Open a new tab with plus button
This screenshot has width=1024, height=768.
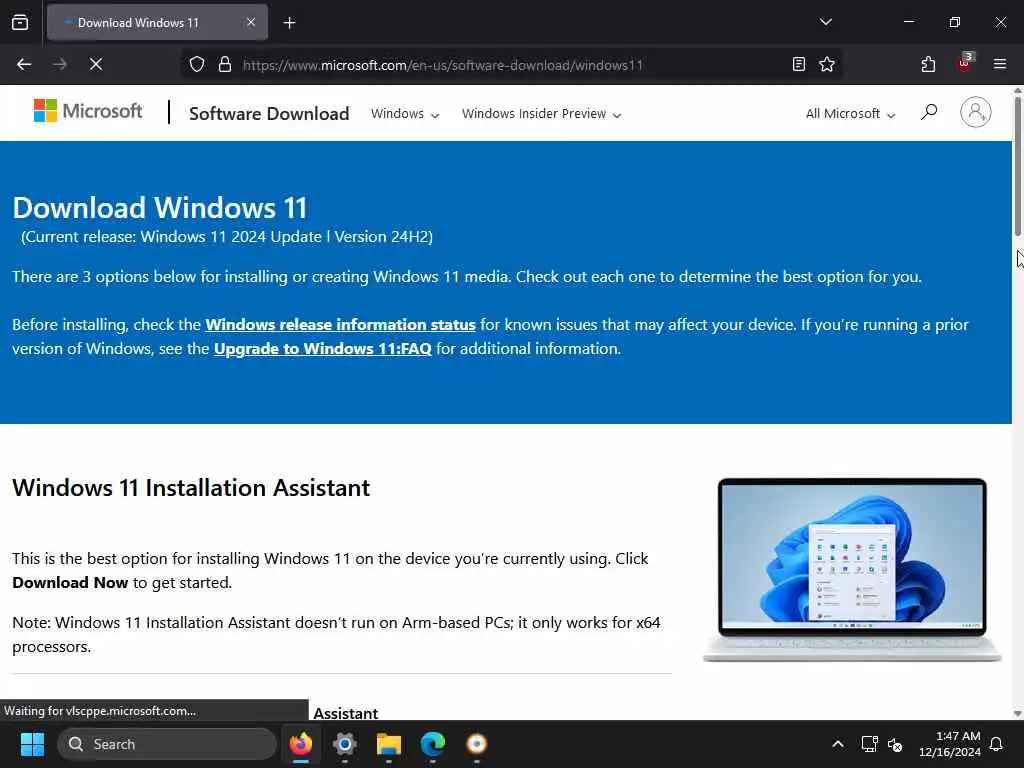289,23
